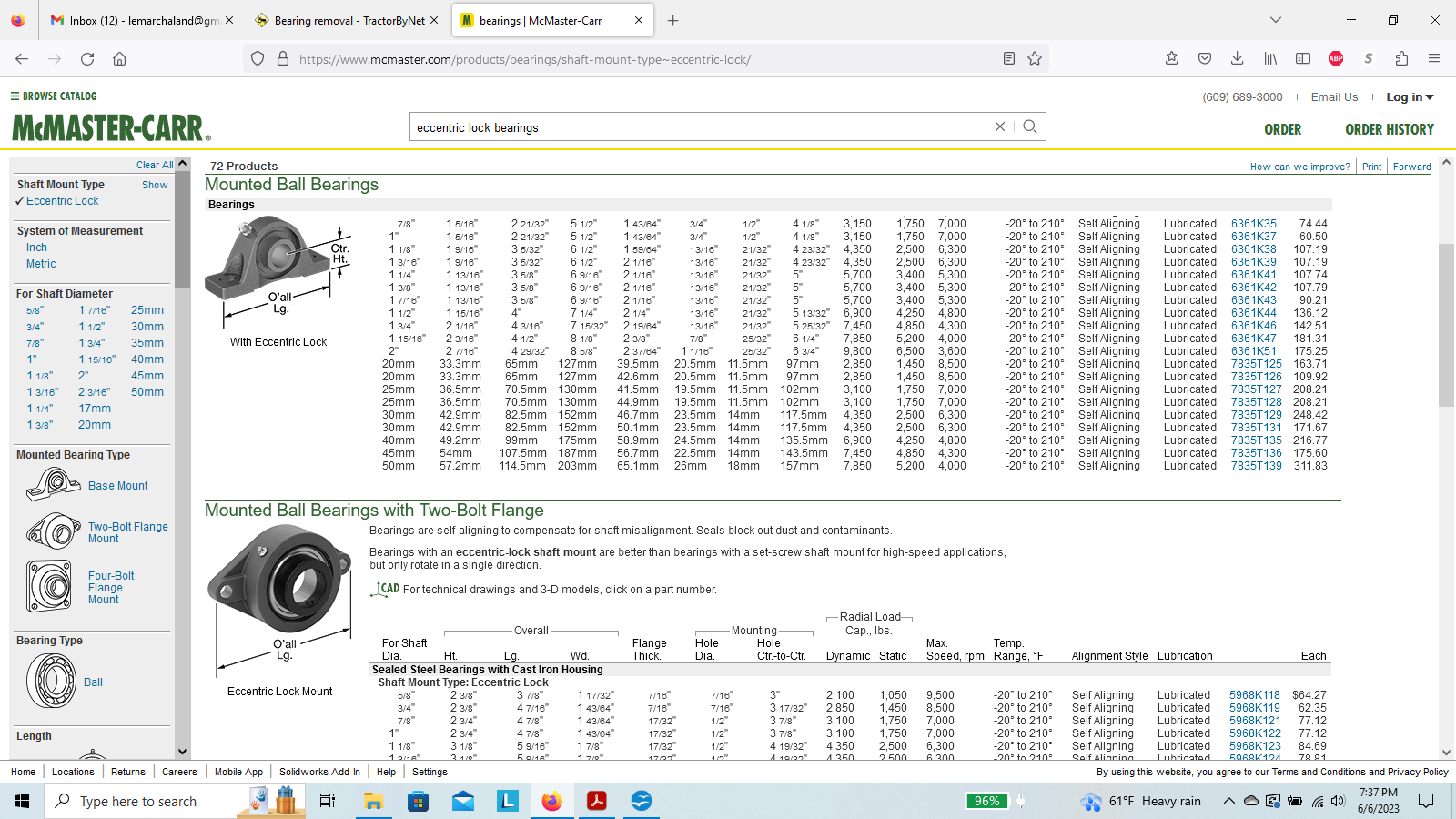Bookmark this page with the star icon
Screen dimensions: 1456x819
[x=1035, y=58]
